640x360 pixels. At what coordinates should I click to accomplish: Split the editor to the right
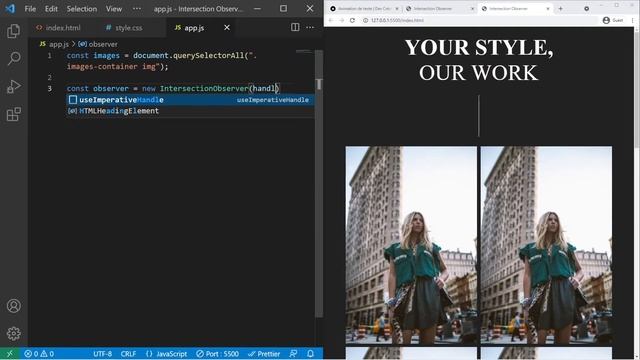pyautogui.click(x=295, y=27)
